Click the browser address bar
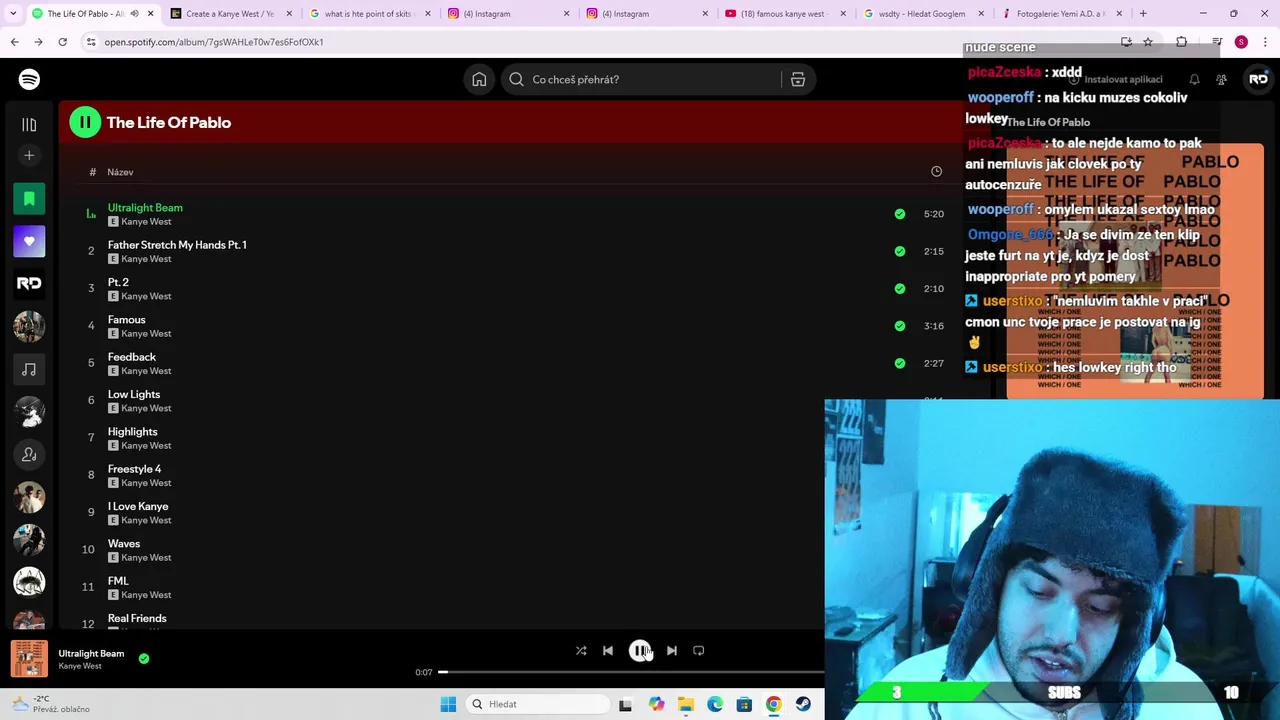The width and height of the screenshot is (1280, 720). tap(600, 42)
